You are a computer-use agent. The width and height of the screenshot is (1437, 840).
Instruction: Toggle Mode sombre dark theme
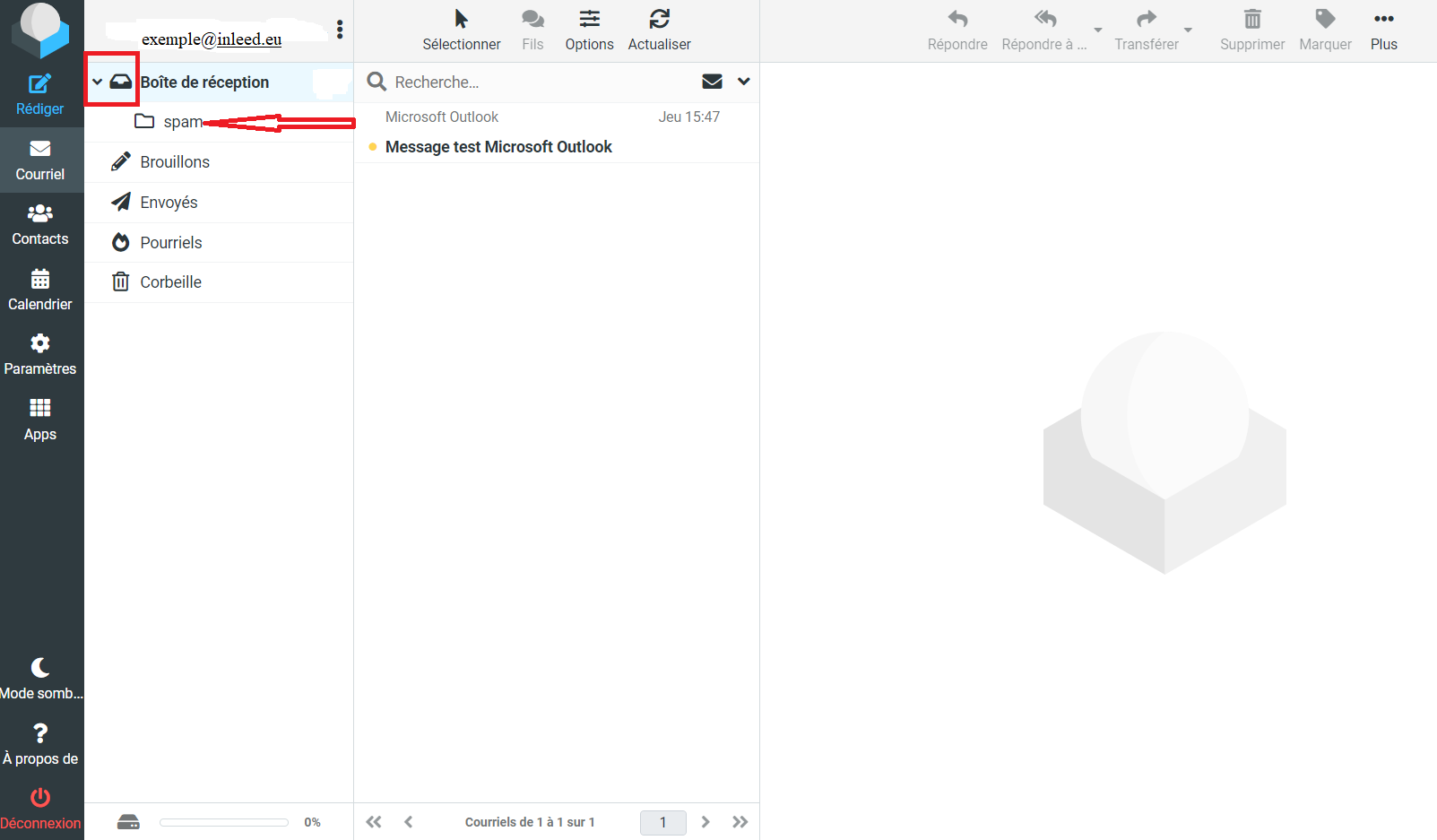40,680
